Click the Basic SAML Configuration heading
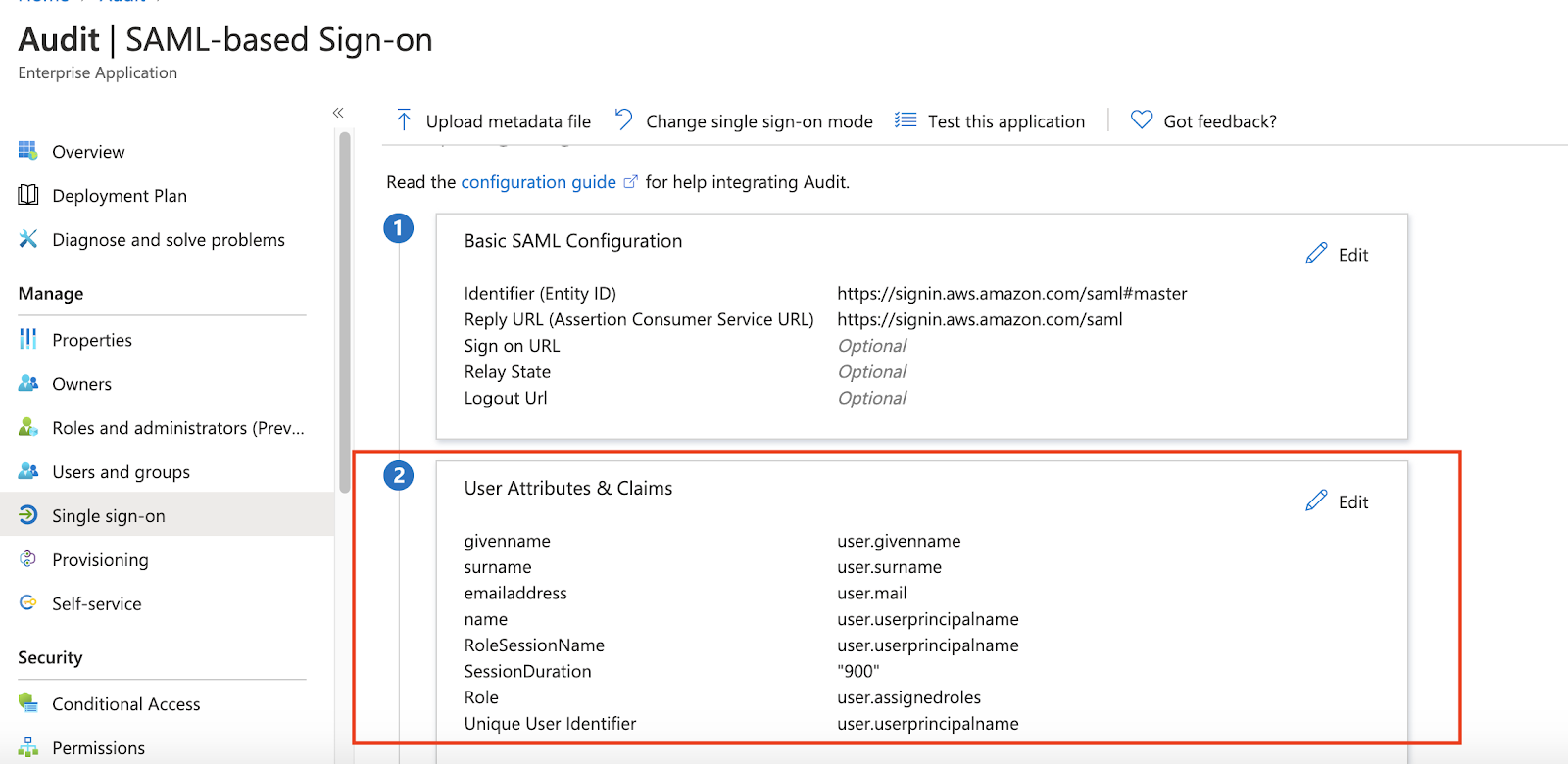This screenshot has height=764, width=1568. pyautogui.click(x=573, y=241)
